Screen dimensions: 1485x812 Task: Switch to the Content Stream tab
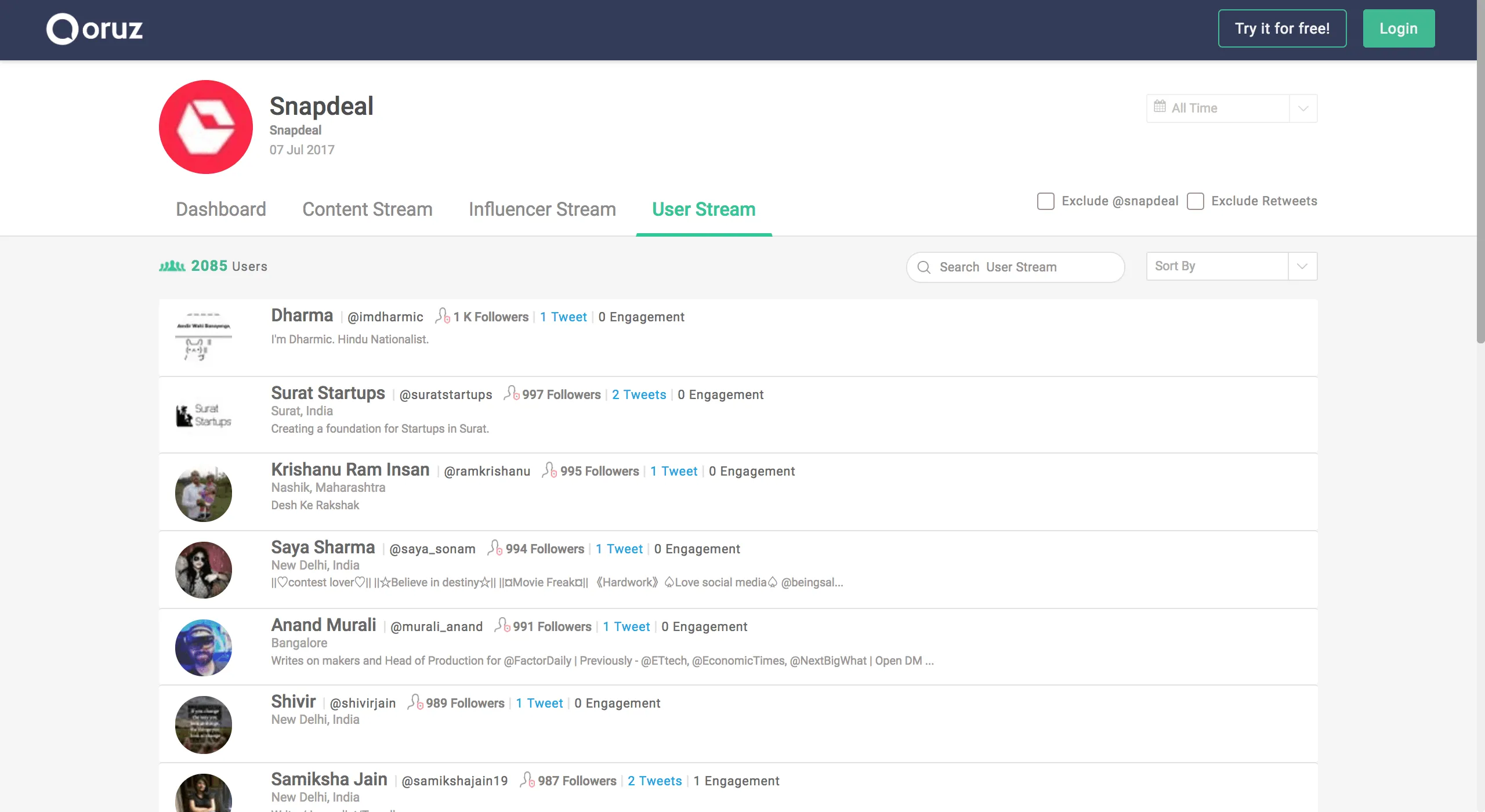tap(367, 209)
